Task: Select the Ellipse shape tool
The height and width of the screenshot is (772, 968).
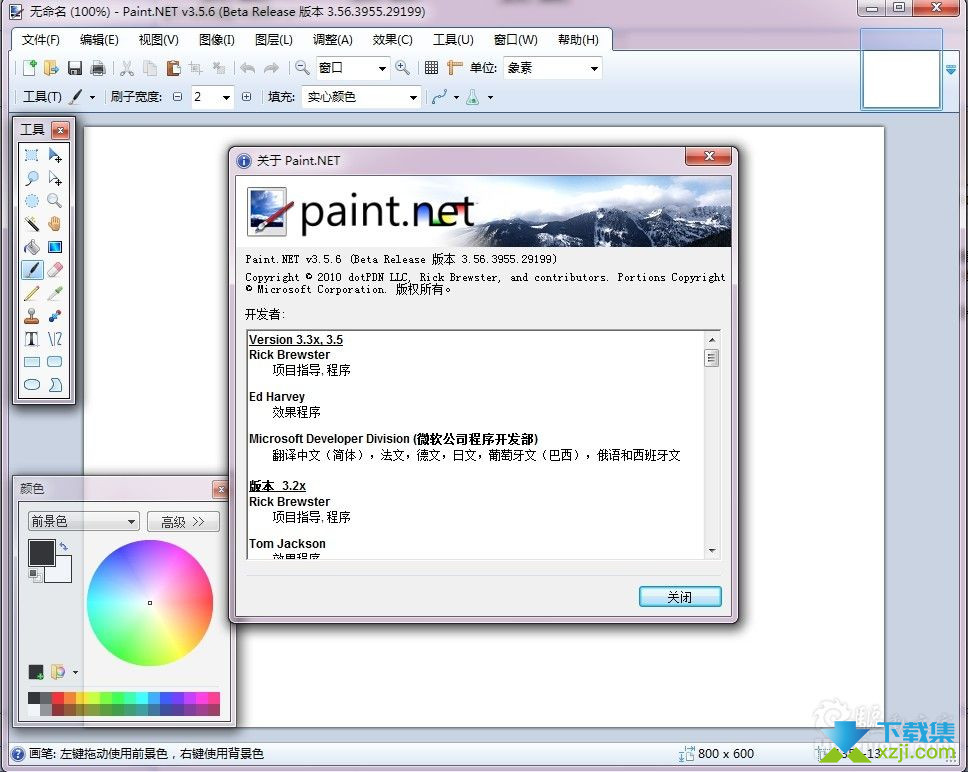Action: tap(31, 385)
